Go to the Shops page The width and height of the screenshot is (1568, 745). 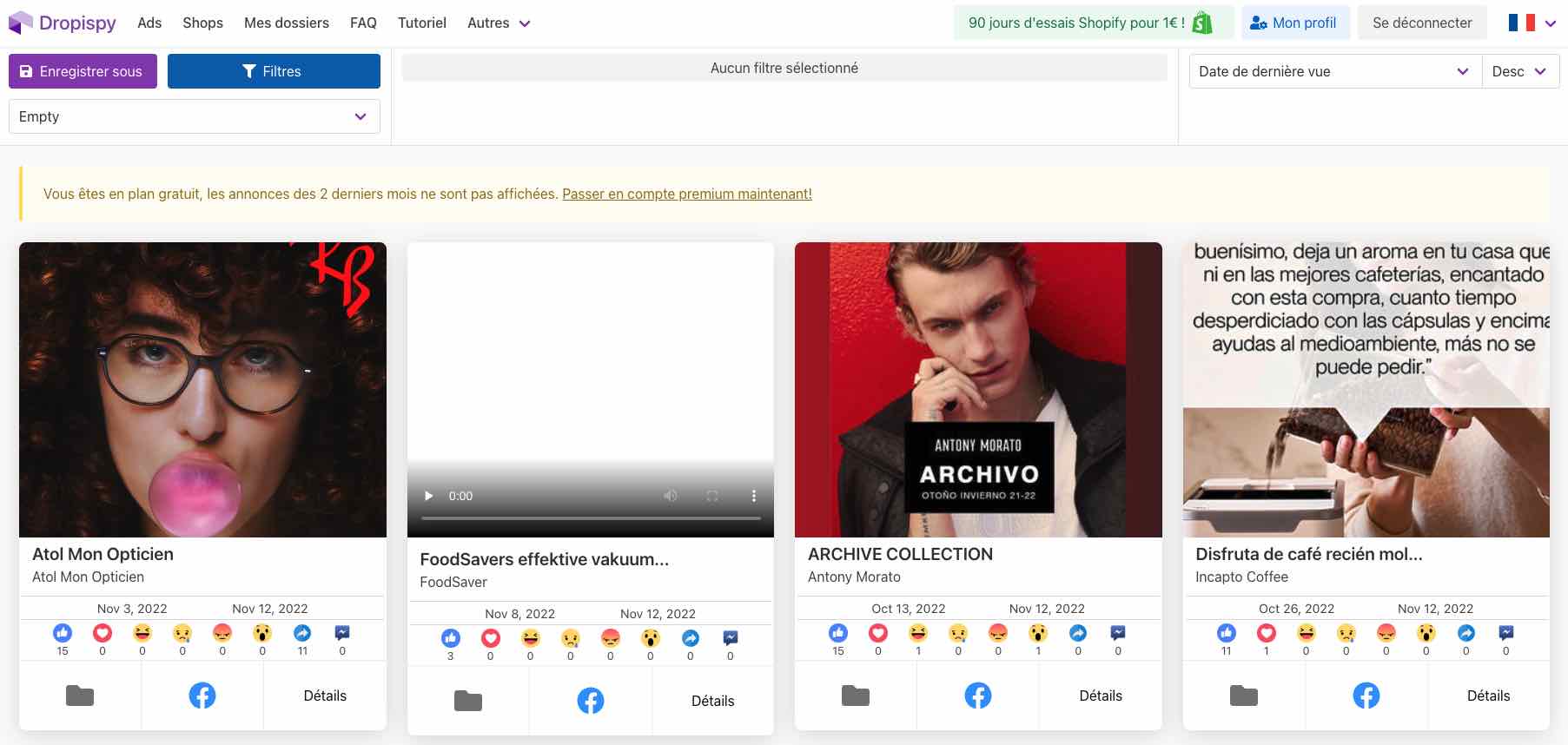pyautogui.click(x=202, y=23)
